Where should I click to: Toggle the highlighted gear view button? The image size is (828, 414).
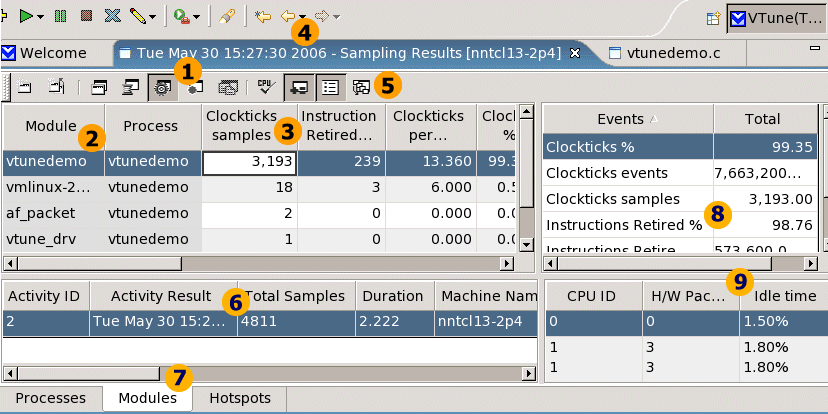(x=162, y=87)
